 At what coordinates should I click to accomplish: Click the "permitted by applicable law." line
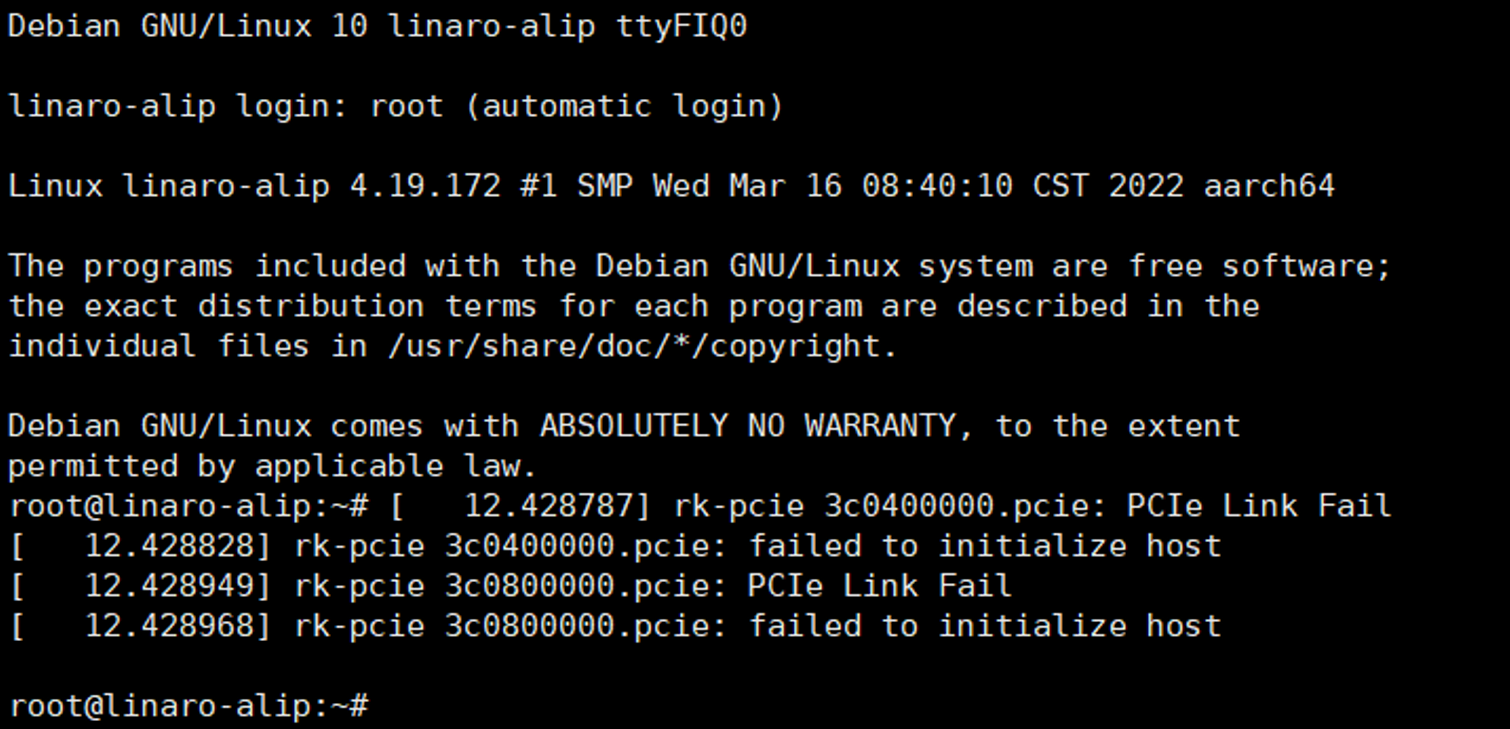(273, 466)
